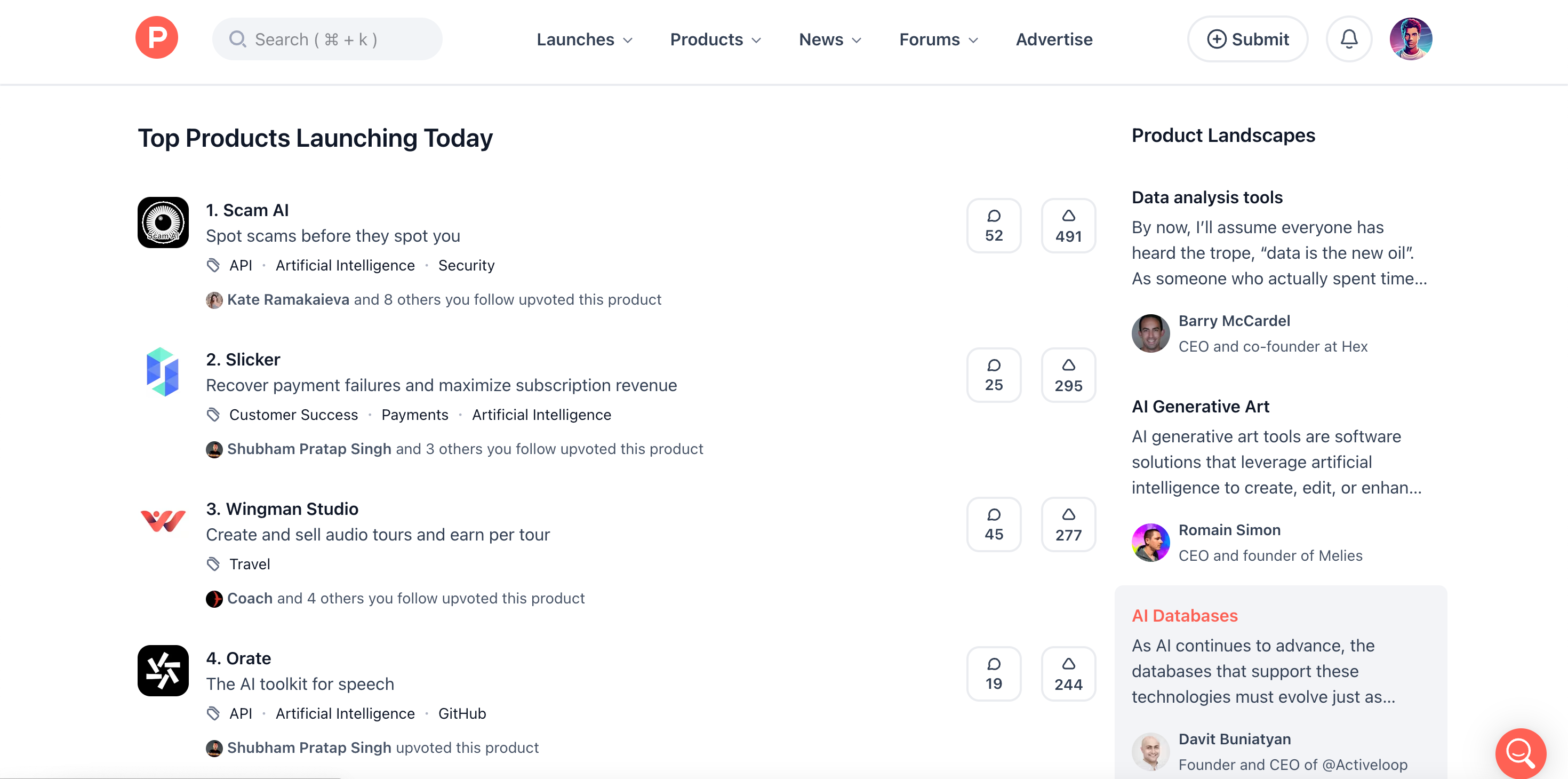Select the Customer Success tag
The width and height of the screenshot is (1568, 779).
[293, 415]
